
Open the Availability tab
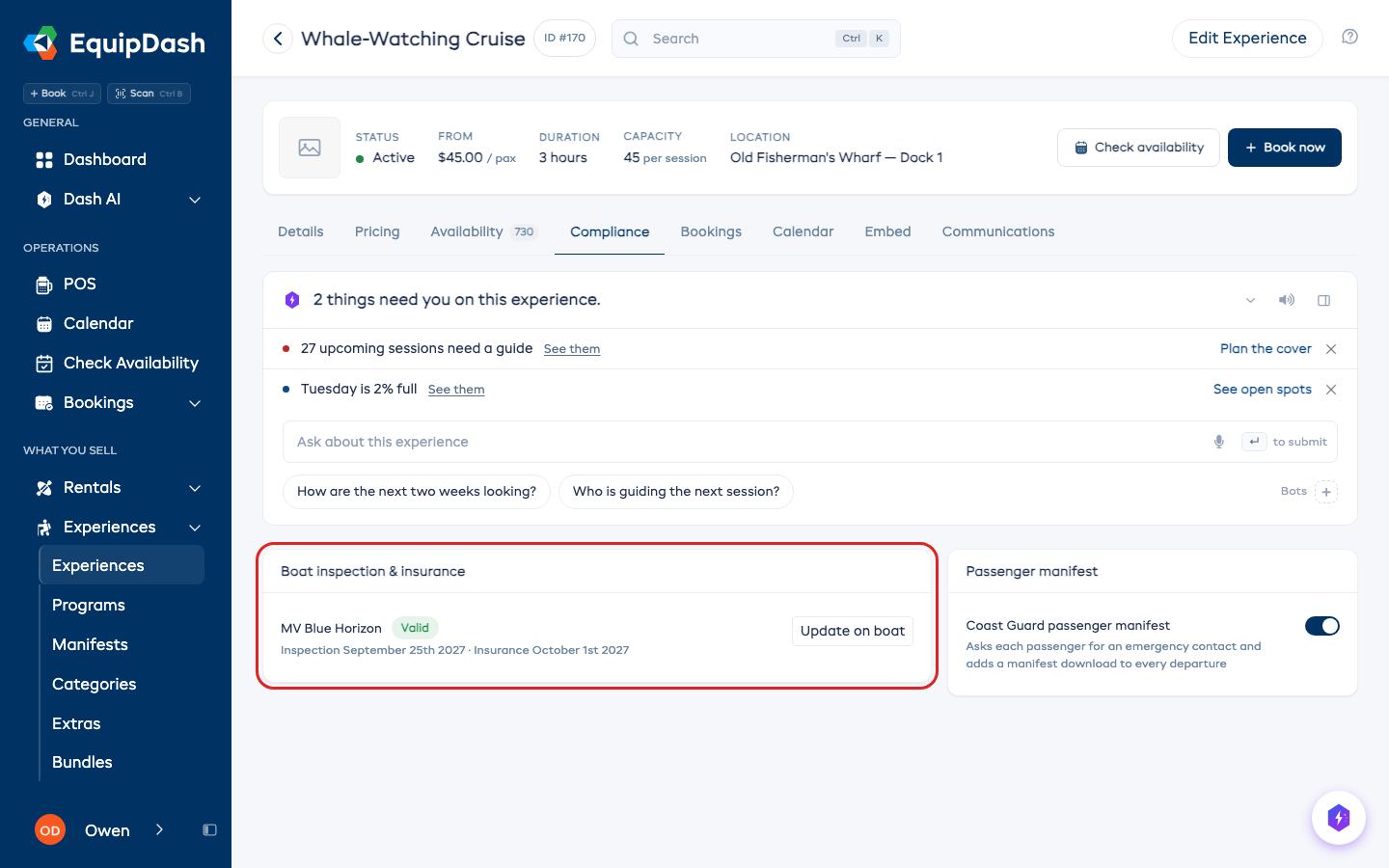click(482, 231)
